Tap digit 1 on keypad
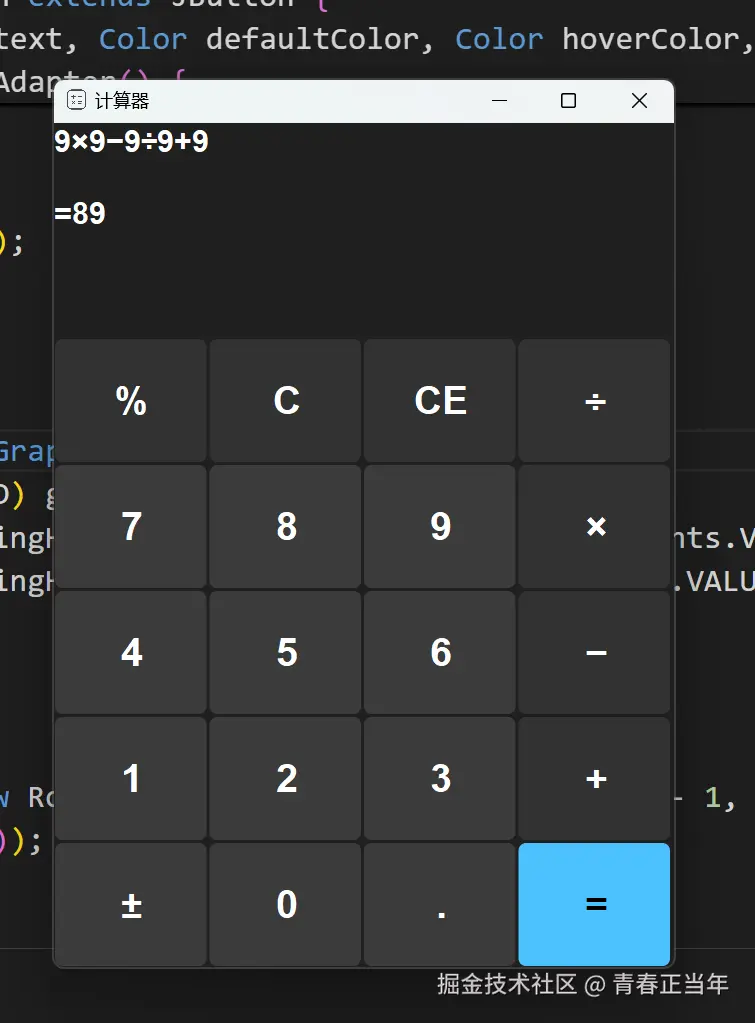The height and width of the screenshot is (1023, 755). (131, 778)
